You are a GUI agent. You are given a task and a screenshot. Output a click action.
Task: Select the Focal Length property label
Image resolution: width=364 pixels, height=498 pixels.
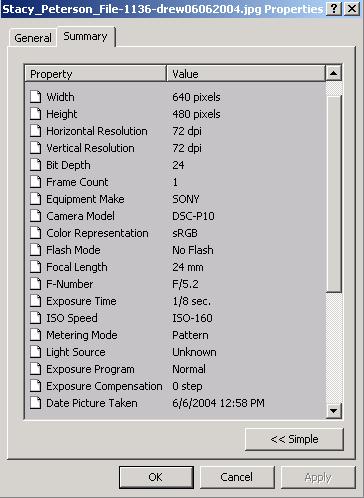pyautogui.click(x=77, y=267)
